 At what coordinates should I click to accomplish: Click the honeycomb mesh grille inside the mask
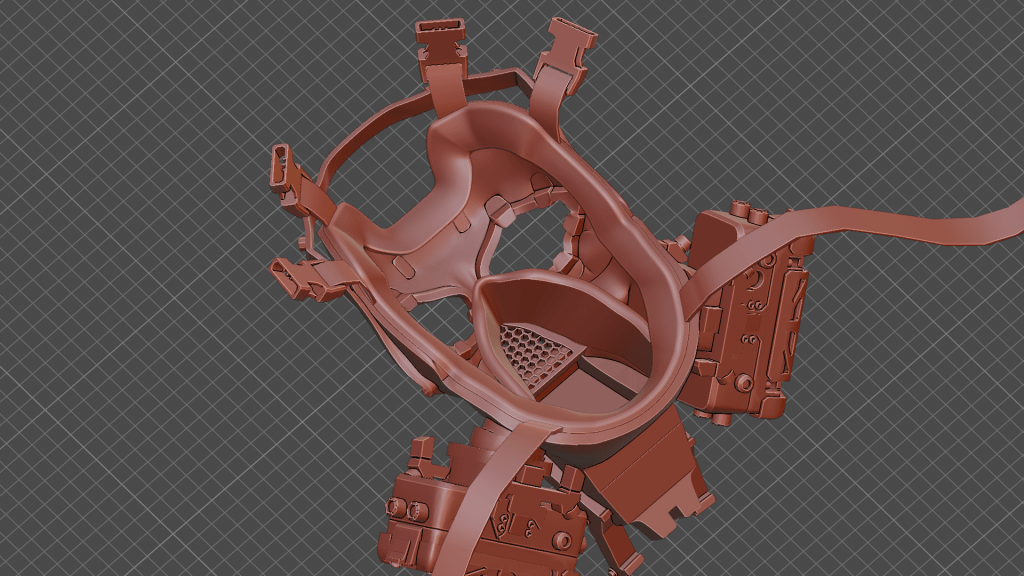[x=538, y=357]
